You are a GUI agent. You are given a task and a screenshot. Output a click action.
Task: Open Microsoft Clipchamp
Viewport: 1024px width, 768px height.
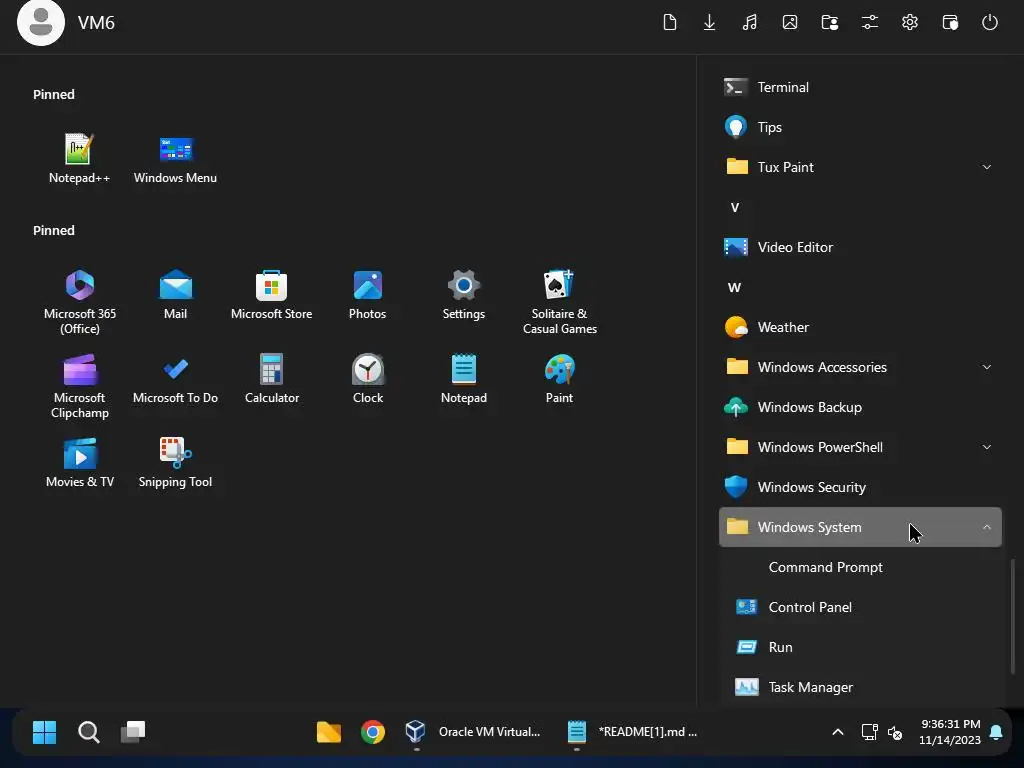(x=80, y=386)
